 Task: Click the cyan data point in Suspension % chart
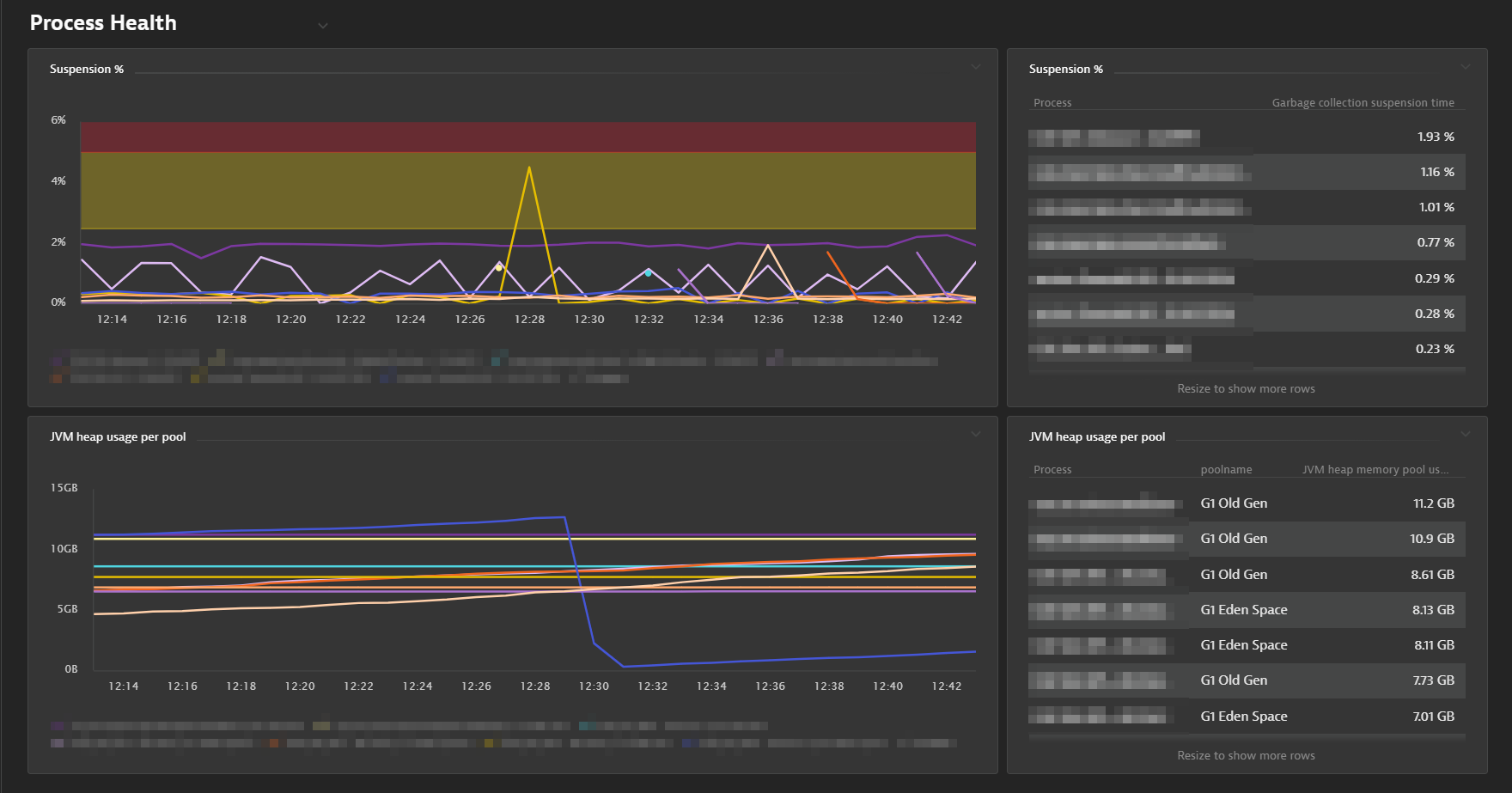(x=649, y=273)
